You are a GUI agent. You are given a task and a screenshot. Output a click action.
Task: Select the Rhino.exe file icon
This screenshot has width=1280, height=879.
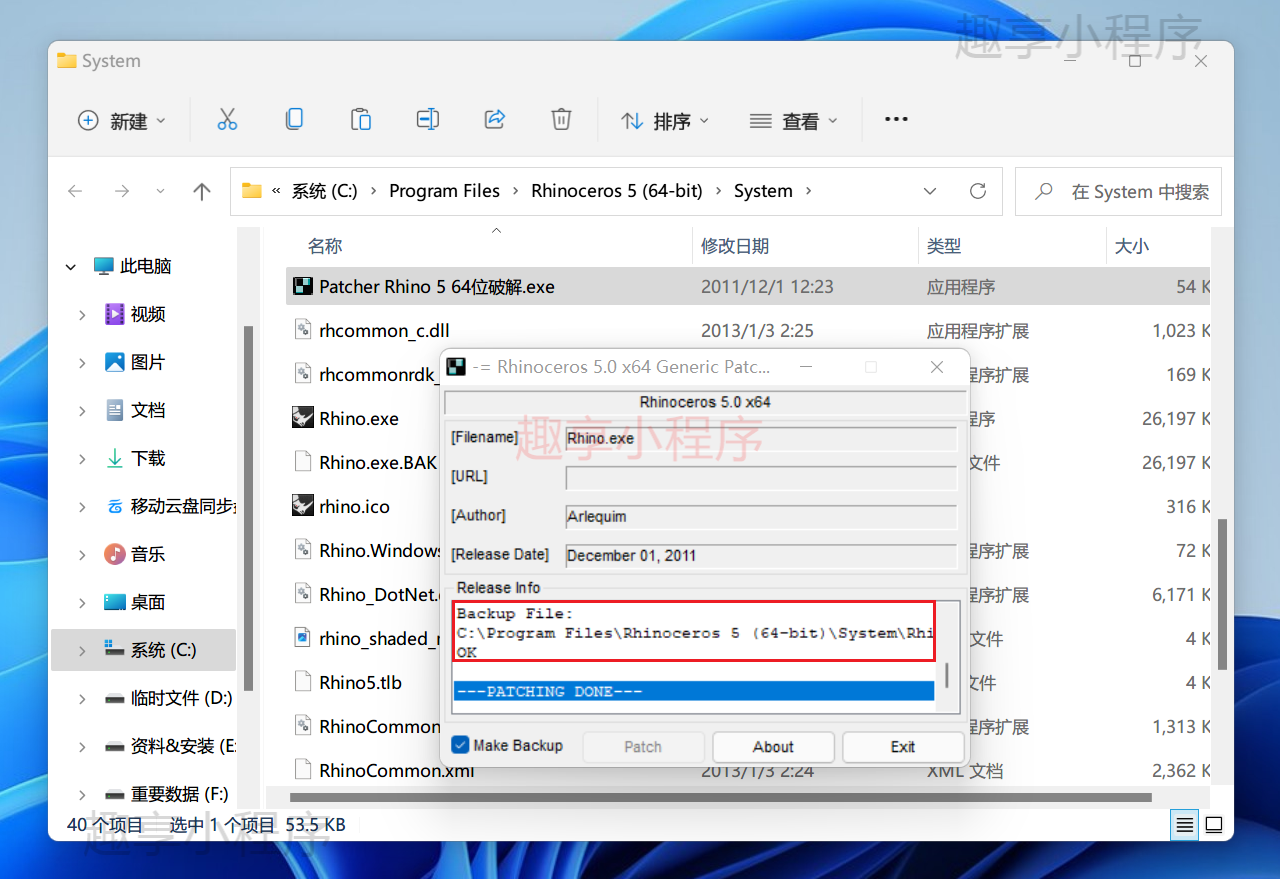[303, 418]
